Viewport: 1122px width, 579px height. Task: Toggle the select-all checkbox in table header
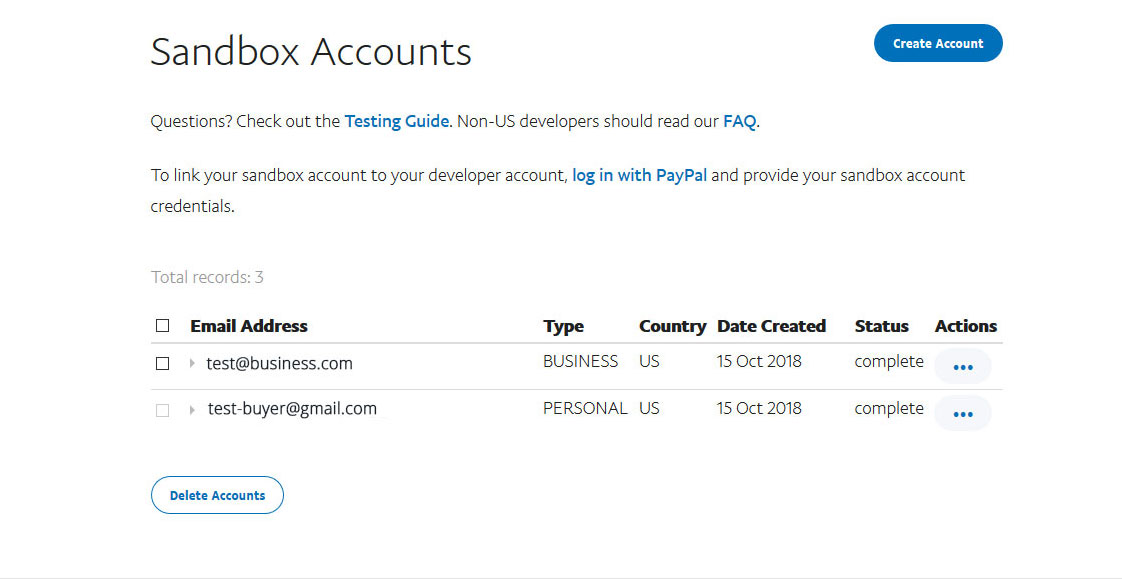point(163,326)
